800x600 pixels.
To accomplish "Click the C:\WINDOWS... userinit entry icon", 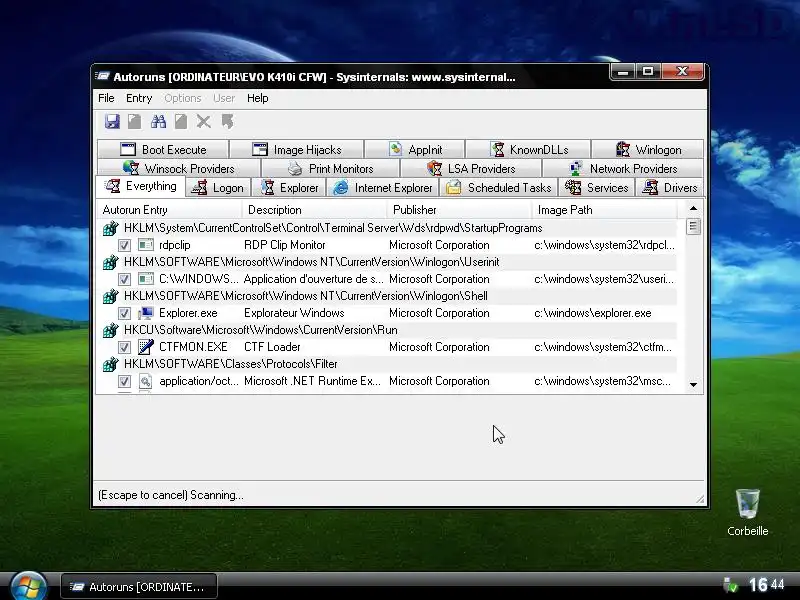I will coord(146,279).
